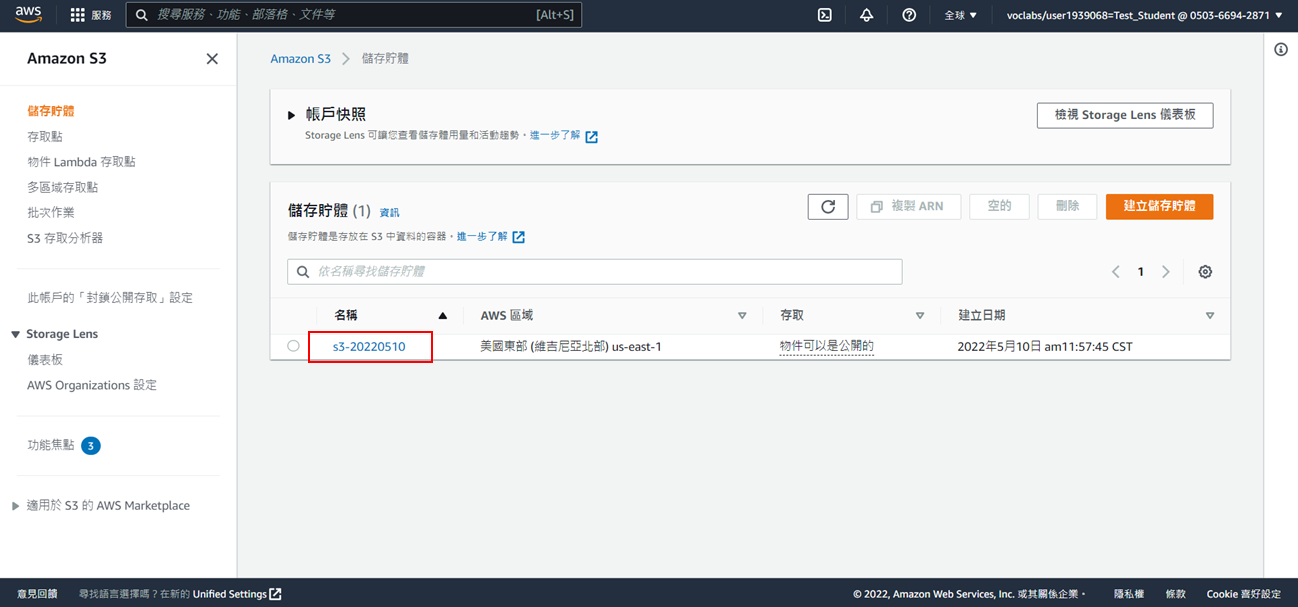This screenshot has width=1298, height=607.
Task: Open external link icon beside buckets learn more
Action: pyautogui.click(x=518, y=237)
